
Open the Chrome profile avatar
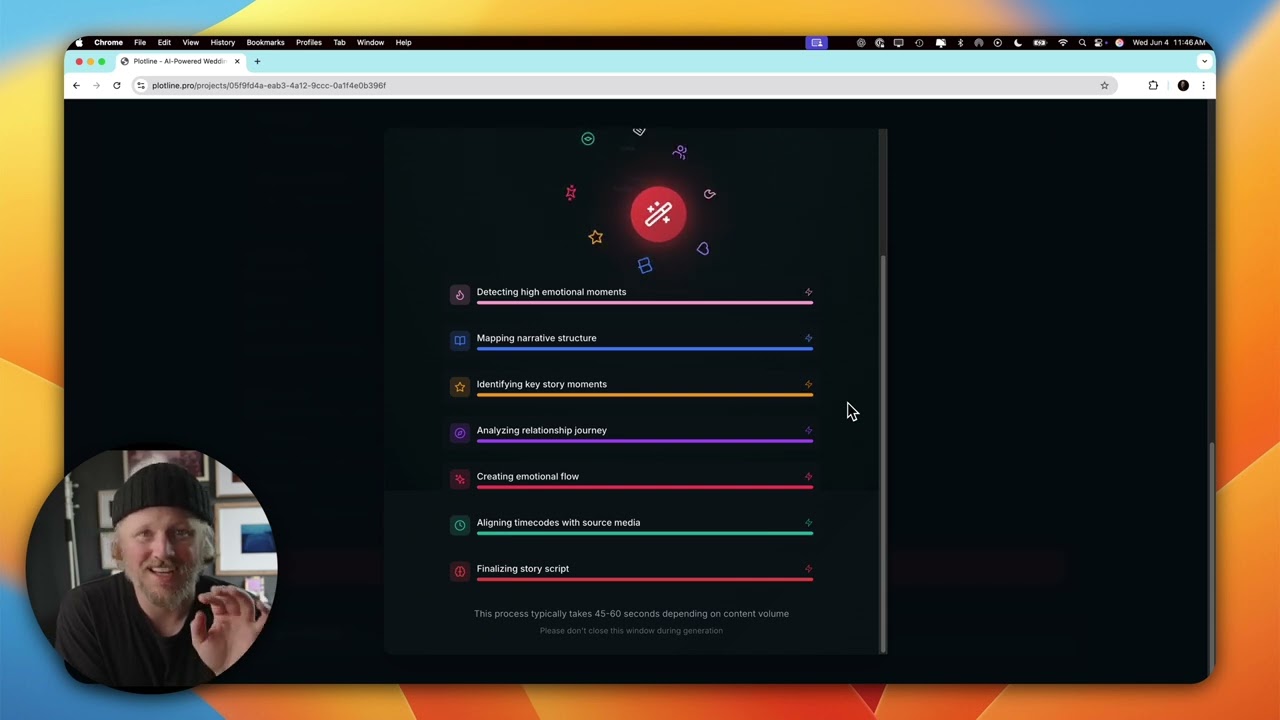pos(1183,85)
